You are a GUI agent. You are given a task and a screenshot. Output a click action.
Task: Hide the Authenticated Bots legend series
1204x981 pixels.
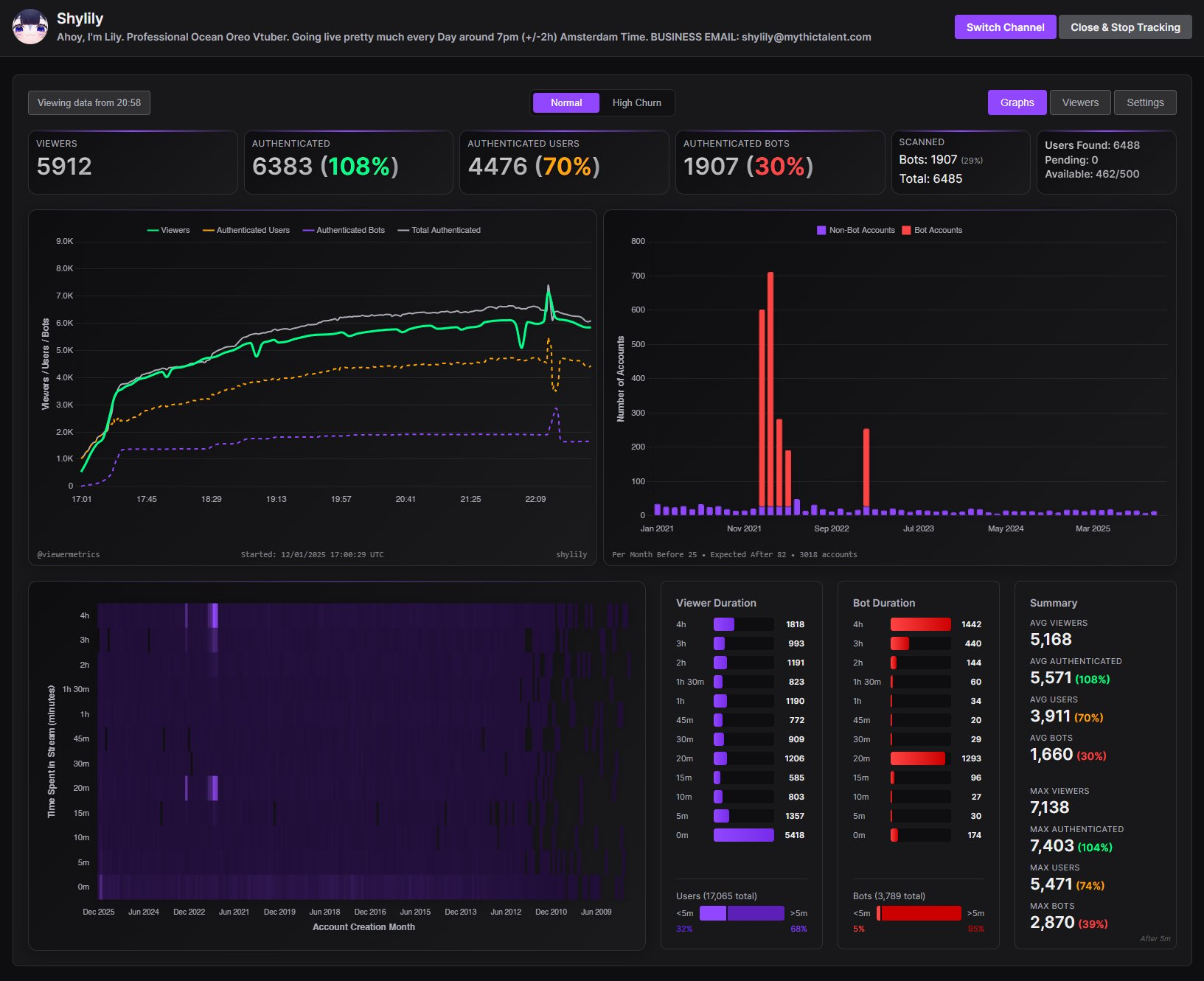(x=344, y=230)
